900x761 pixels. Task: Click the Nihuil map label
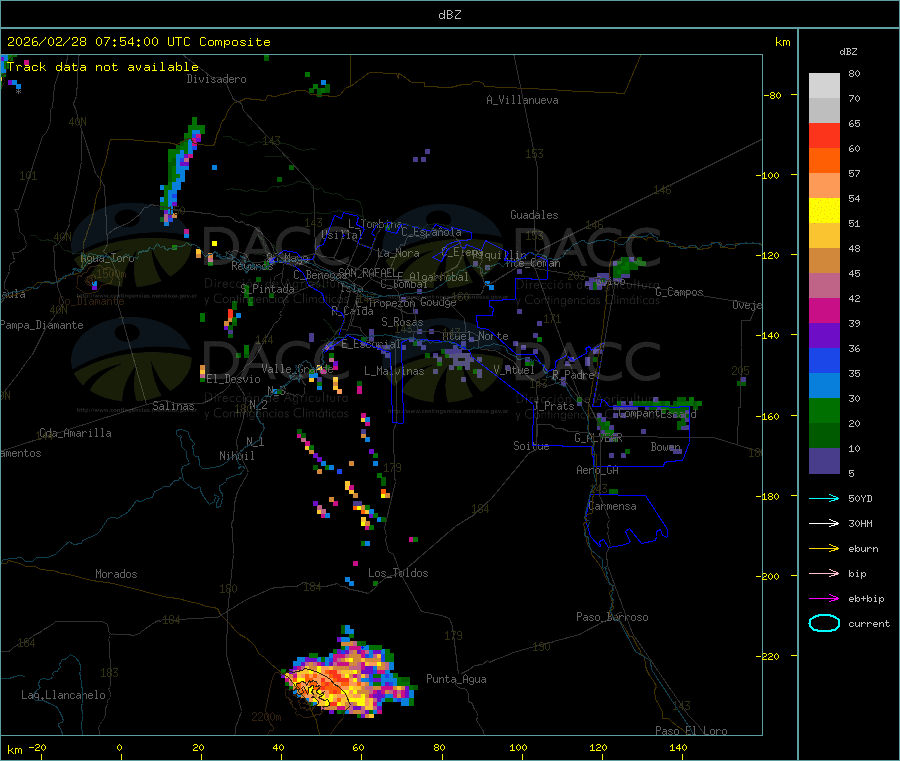(x=237, y=456)
